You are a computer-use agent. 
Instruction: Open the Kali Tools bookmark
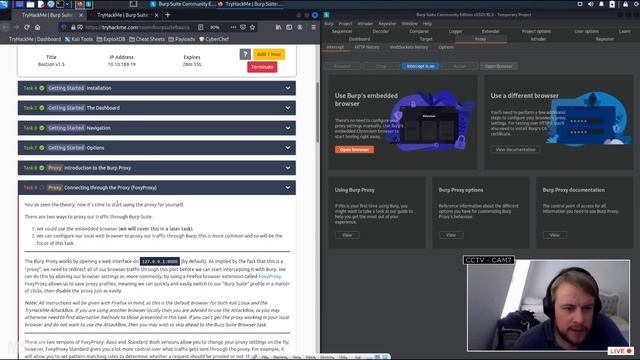pos(79,39)
